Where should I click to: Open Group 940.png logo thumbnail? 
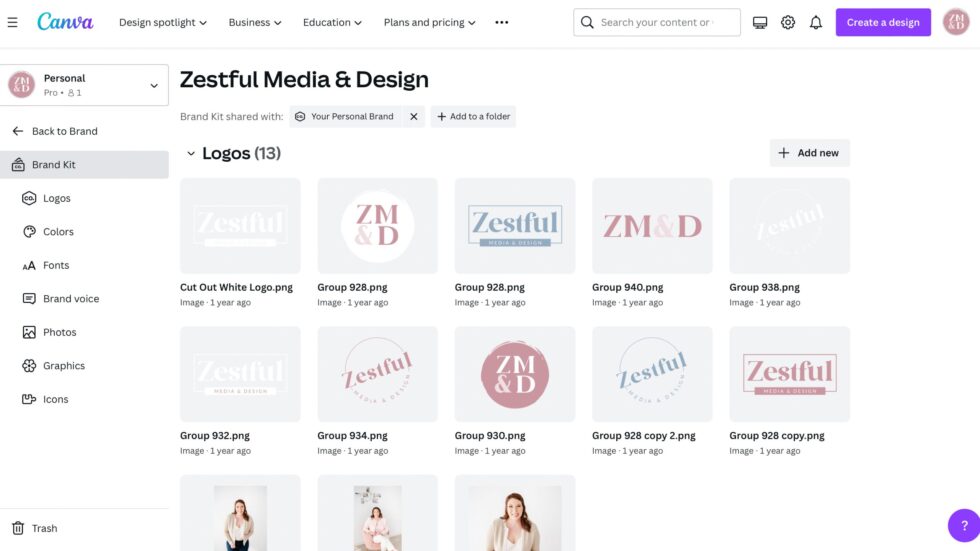coord(652,226)
